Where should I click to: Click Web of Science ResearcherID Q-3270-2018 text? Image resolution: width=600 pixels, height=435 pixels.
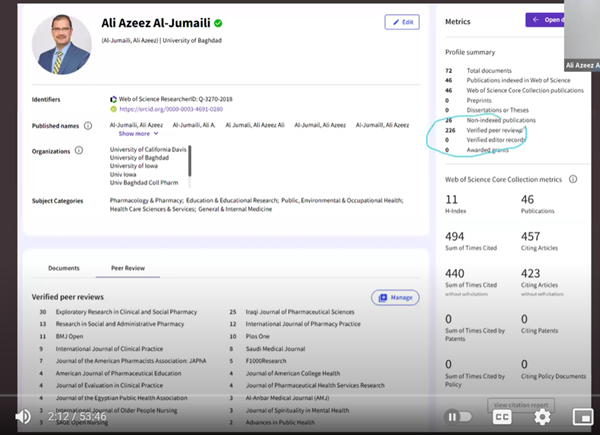coord(176,99)
